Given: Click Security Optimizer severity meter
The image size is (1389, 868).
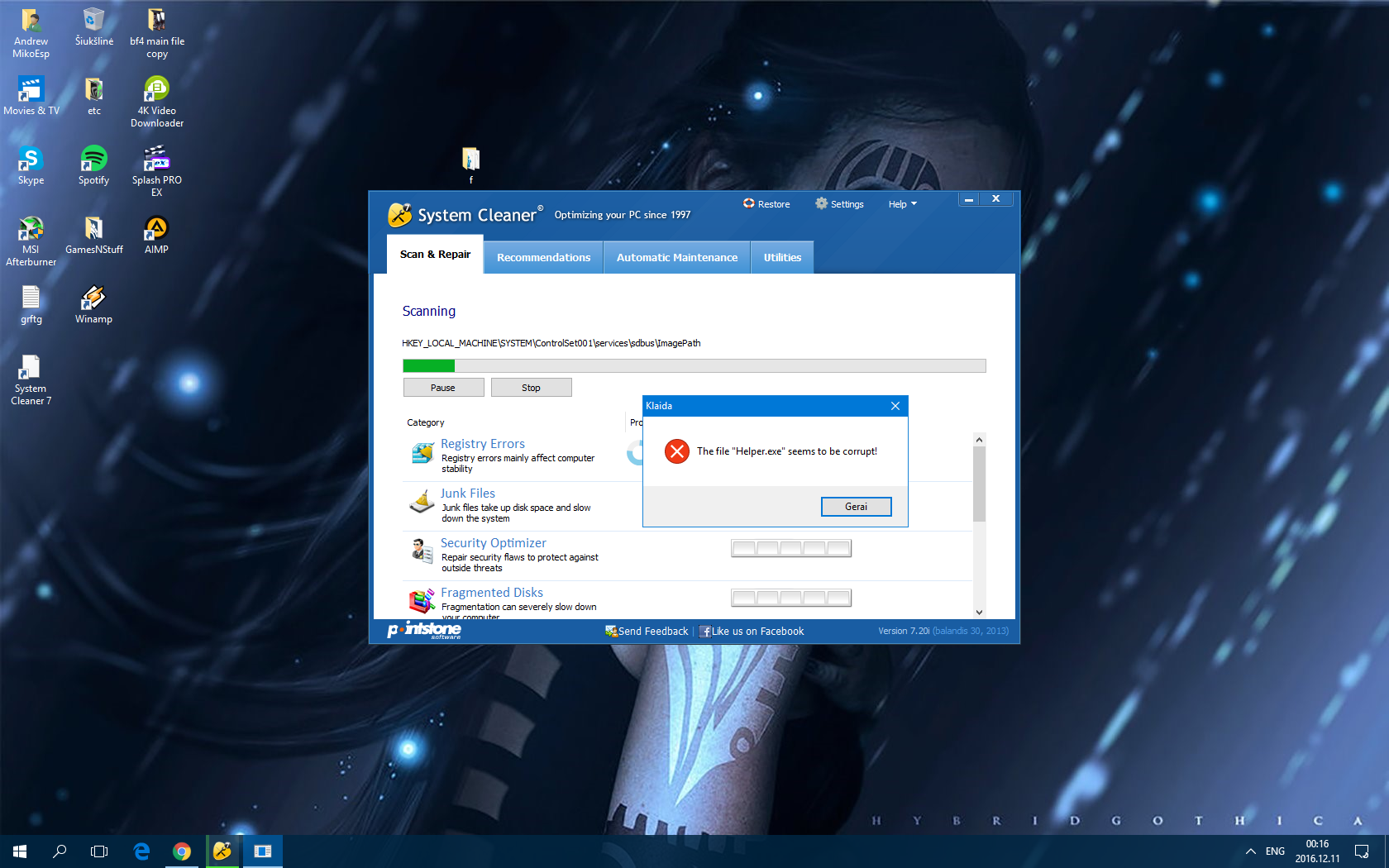Looking at the screenshot, I should tap(791, 548).
